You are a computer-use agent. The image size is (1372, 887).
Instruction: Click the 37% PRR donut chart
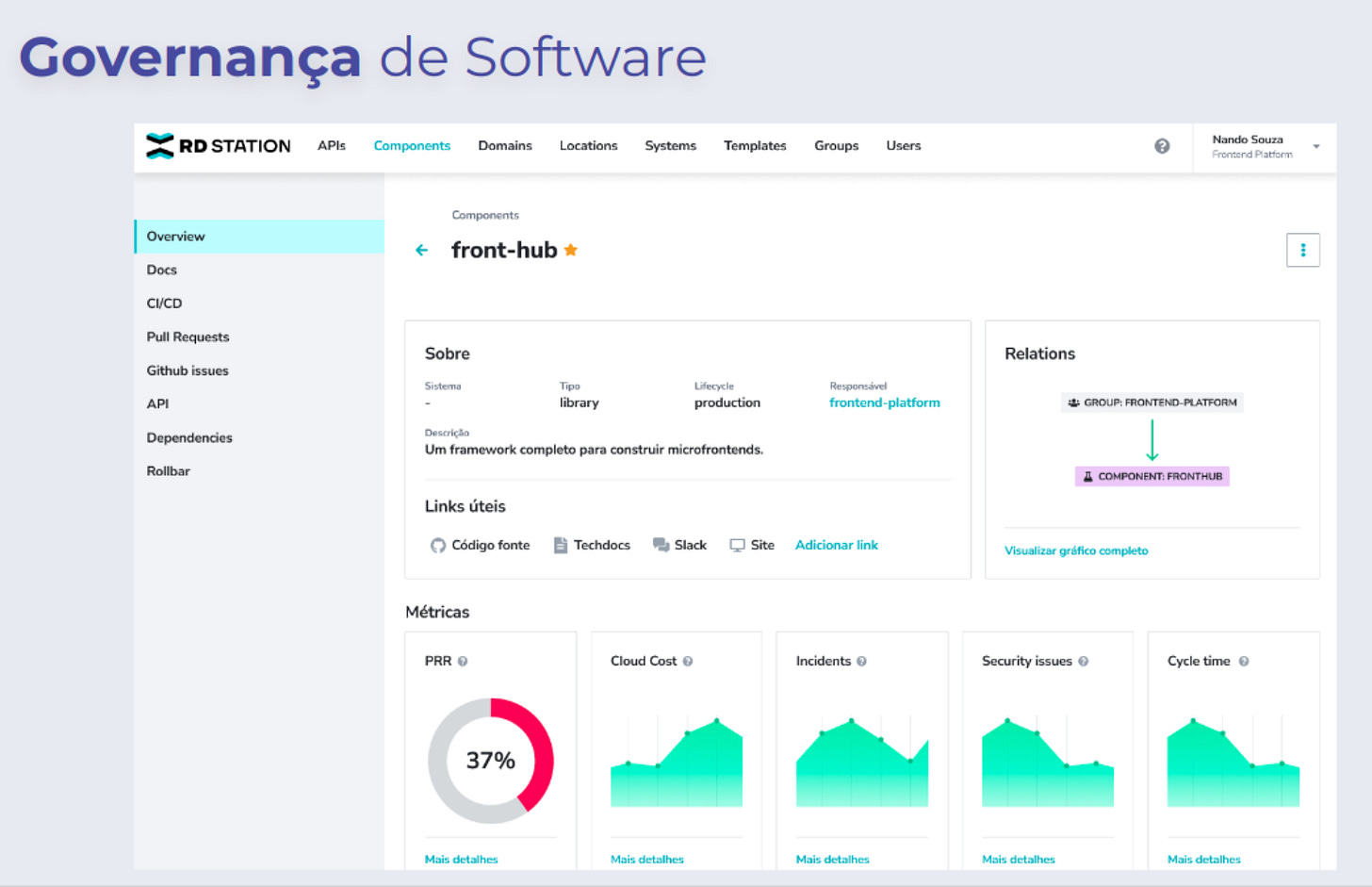pos(490,761)
